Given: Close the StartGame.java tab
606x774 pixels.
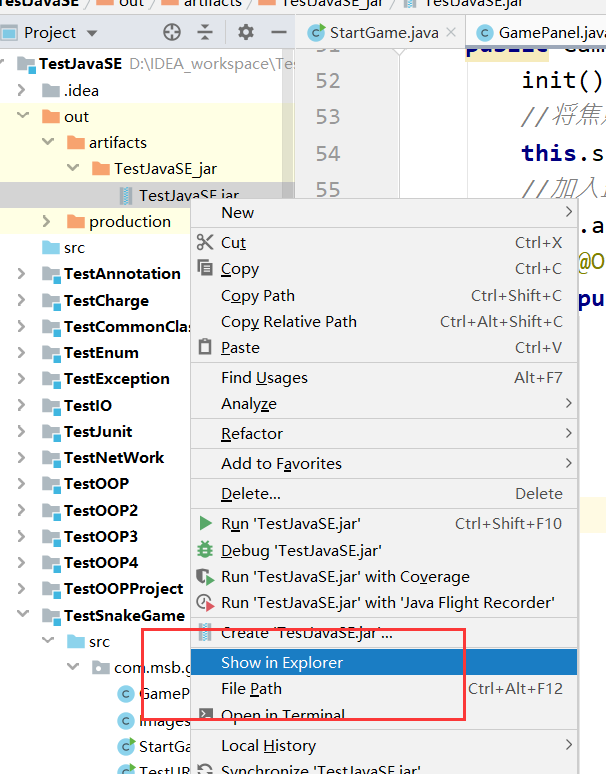Looking at the screenshot, I should coord(451,32).
